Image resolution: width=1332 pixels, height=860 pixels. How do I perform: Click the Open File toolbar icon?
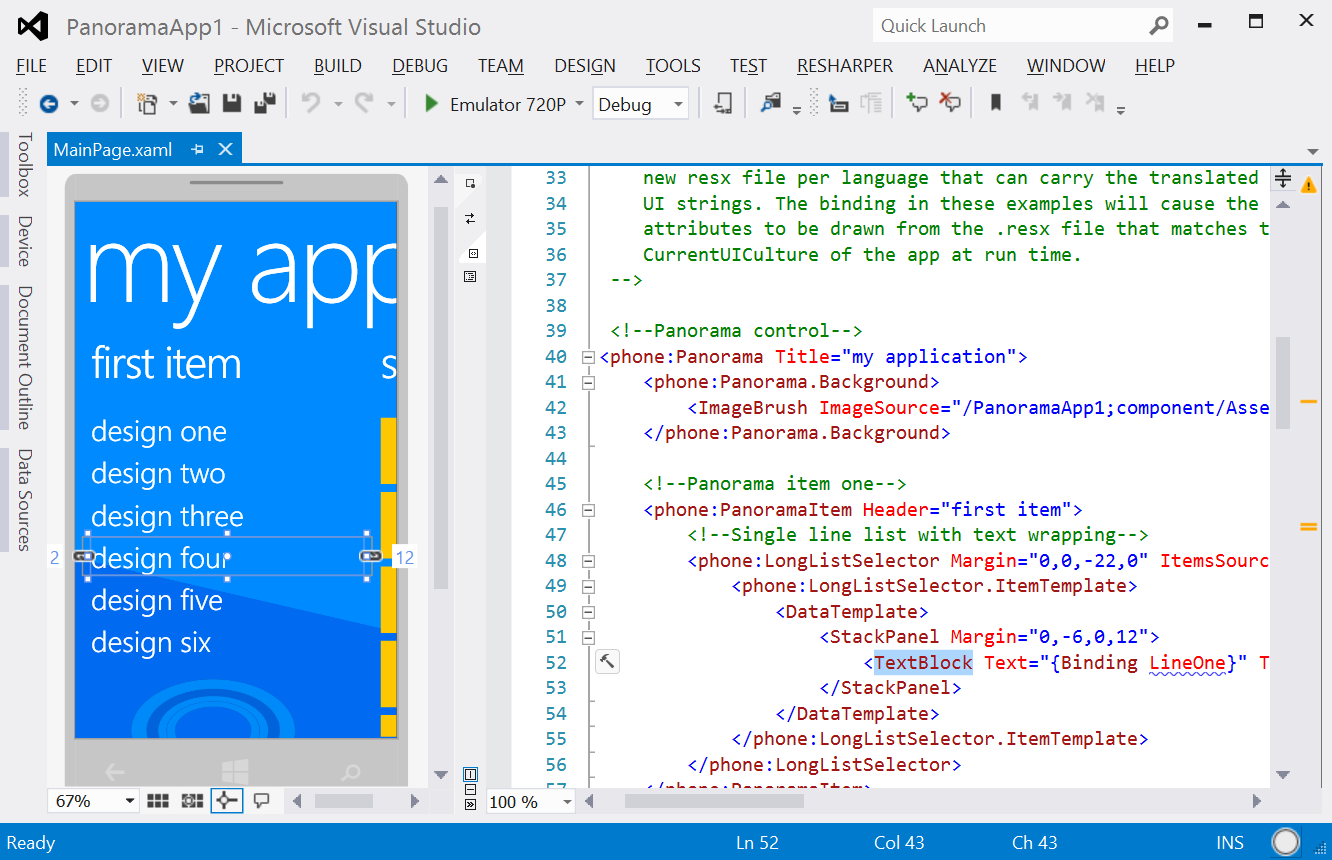pos(198,104)
